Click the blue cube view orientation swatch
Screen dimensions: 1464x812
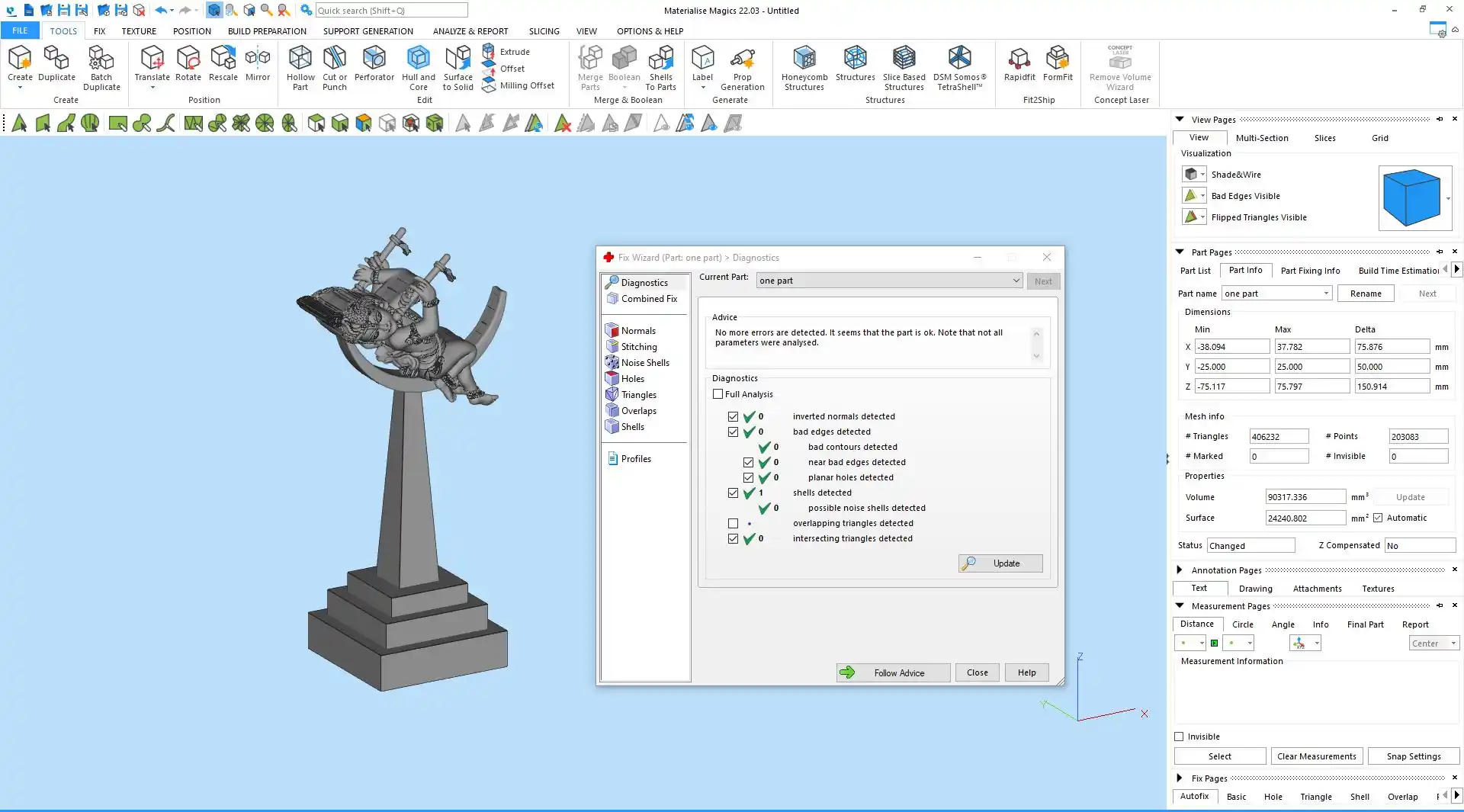tap(1411, 197)
